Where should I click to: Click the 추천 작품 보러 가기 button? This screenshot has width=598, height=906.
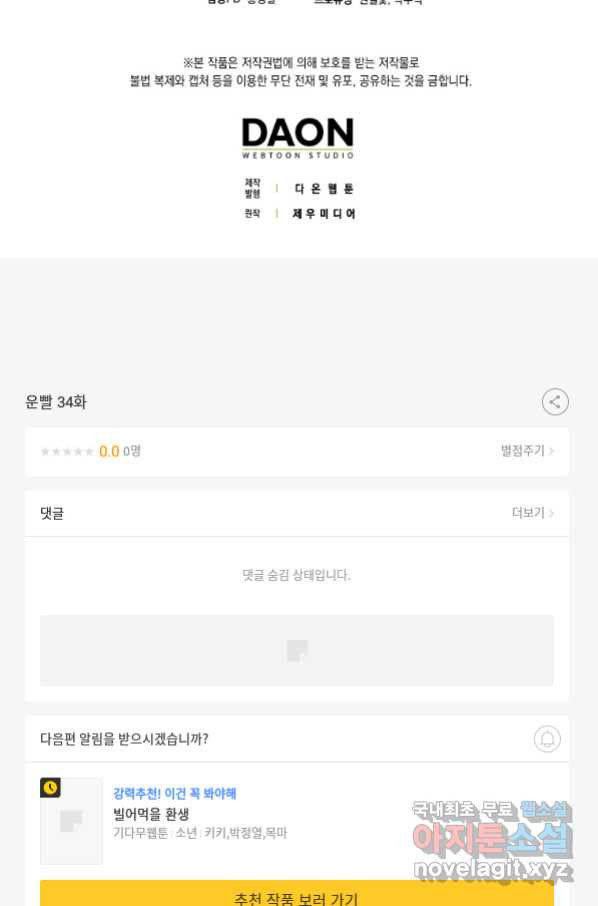point(297,893)
